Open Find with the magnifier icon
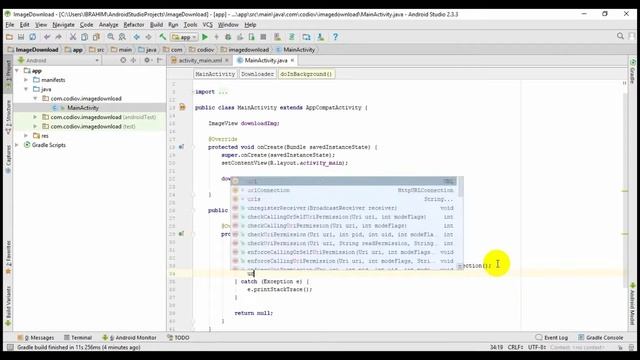The image size is (640, 360). (111, 37)
